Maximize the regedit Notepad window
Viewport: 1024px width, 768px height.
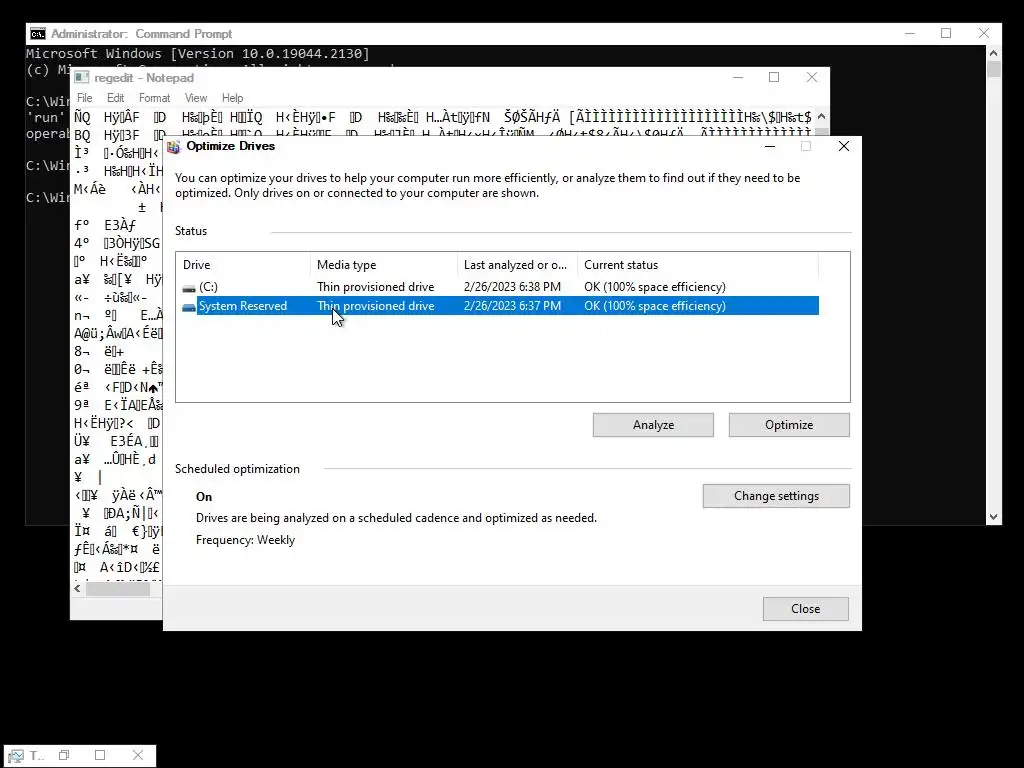(x=774, y=77)
